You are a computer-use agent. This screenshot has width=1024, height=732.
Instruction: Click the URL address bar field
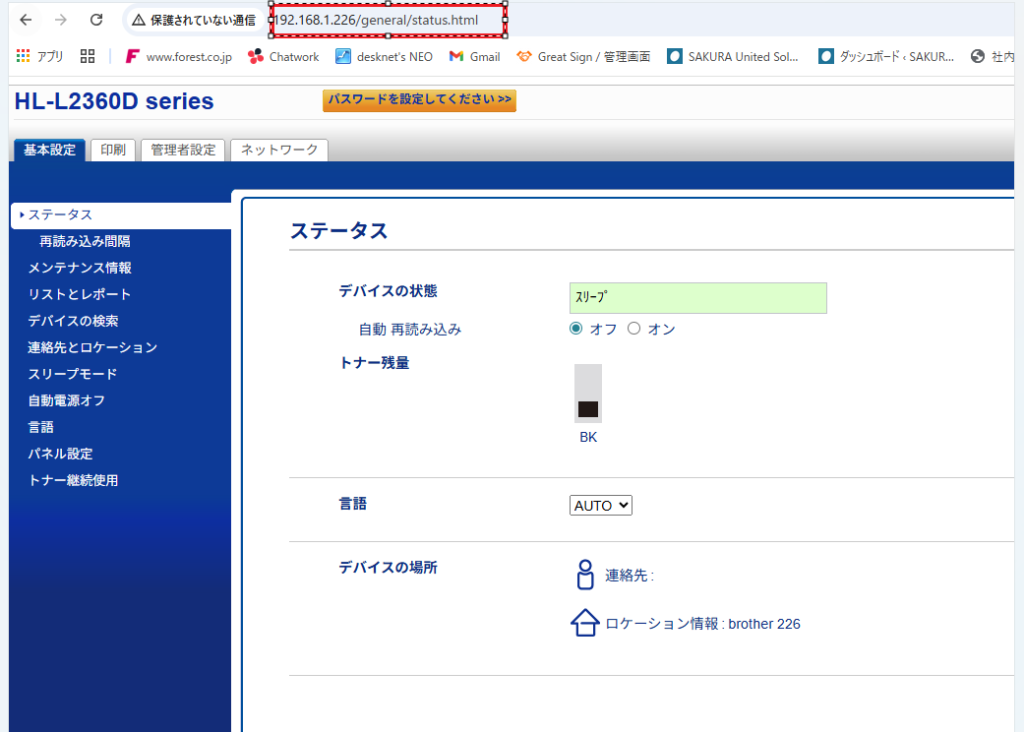click(388, 20)
